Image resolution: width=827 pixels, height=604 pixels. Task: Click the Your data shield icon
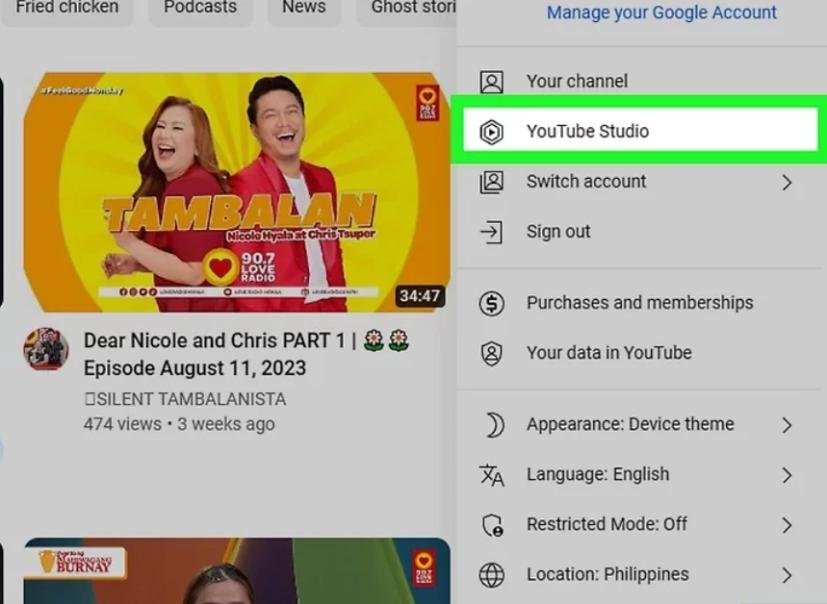tap(491, 353)
